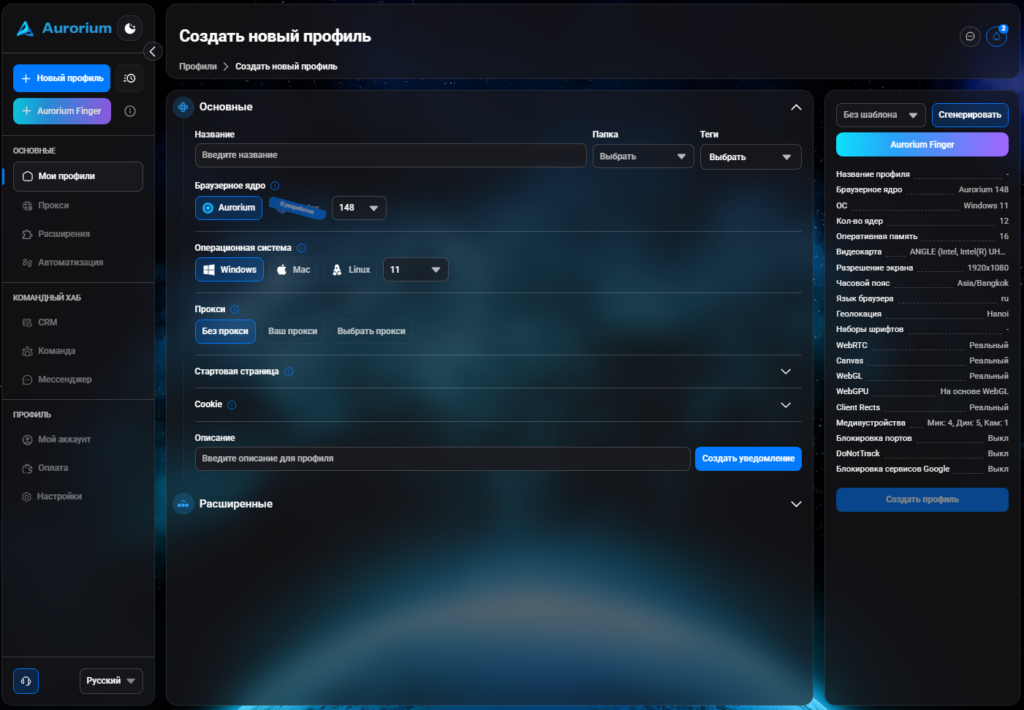Open the history list icon beside Новый профиль
The width and height of the screenshot is (1024, 710).
click(129, 78)
